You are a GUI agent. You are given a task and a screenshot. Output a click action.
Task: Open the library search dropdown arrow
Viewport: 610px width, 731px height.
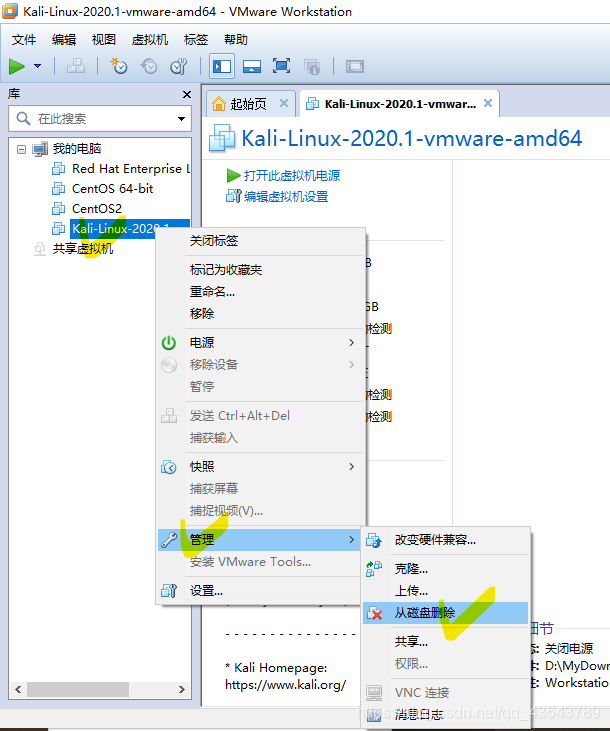point(181,119)
